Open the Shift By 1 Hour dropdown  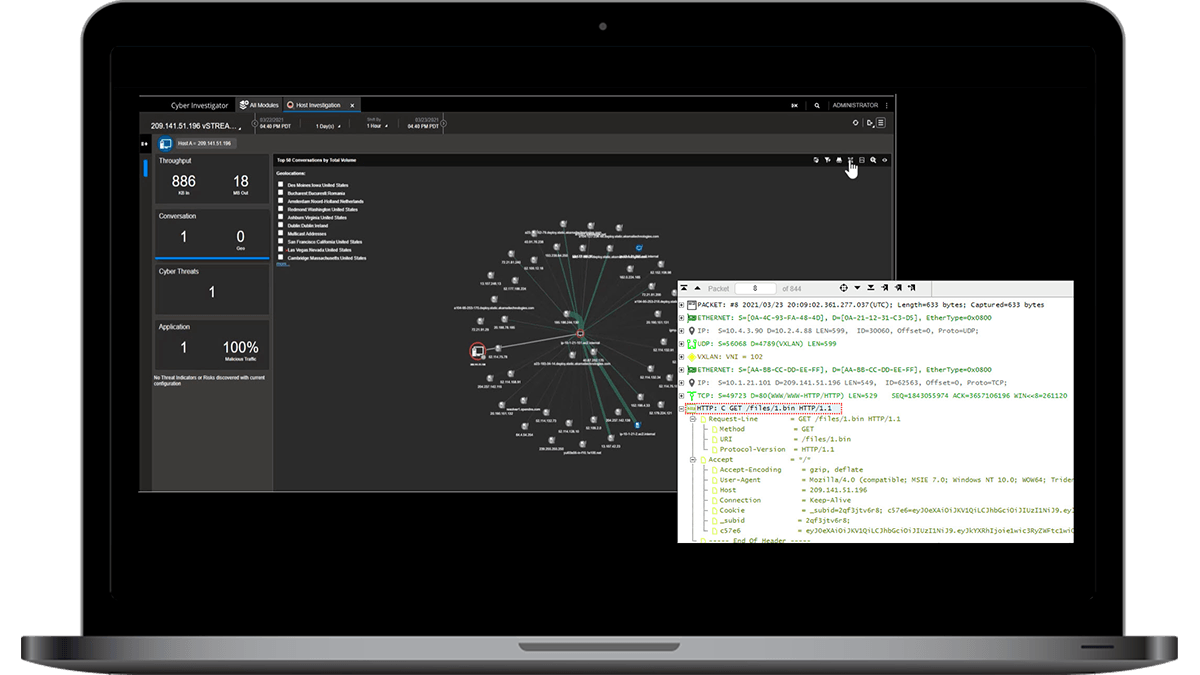pos(376,127)
